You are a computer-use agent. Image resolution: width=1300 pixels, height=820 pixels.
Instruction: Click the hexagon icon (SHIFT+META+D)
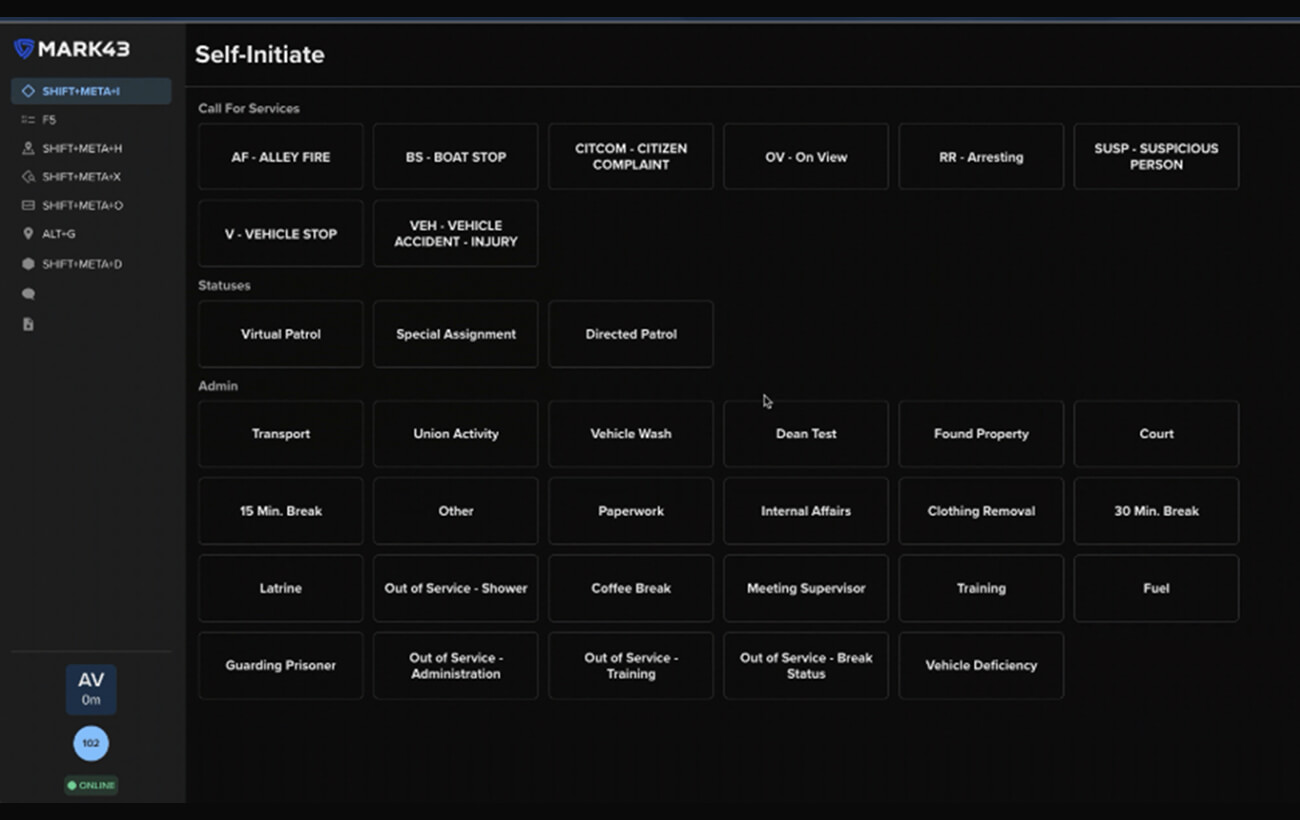click(x=29, y=263)
